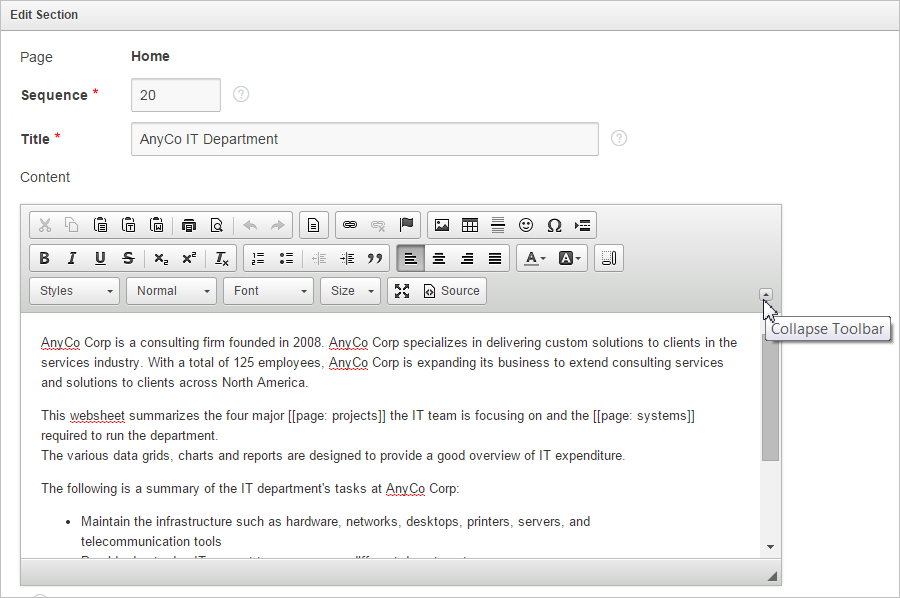900x598 pixels.
Task: Insert an image into the content
Action: 441,225
